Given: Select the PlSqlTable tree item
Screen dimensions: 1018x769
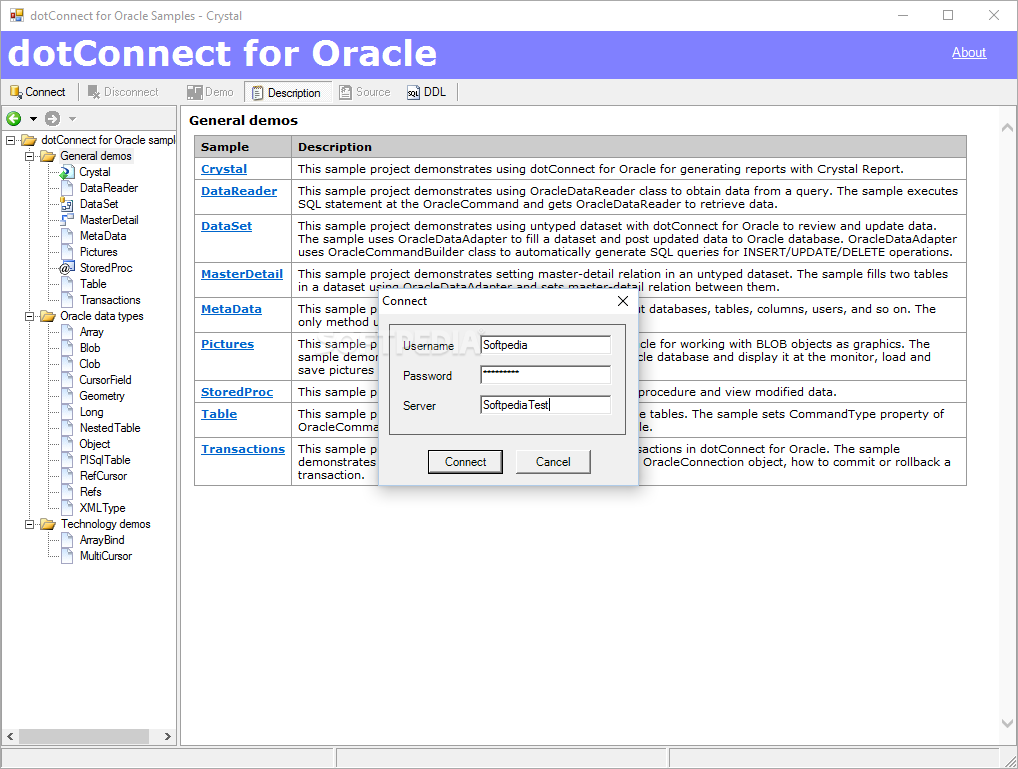Looking at the screenshot, I should (x=105, y=460).
